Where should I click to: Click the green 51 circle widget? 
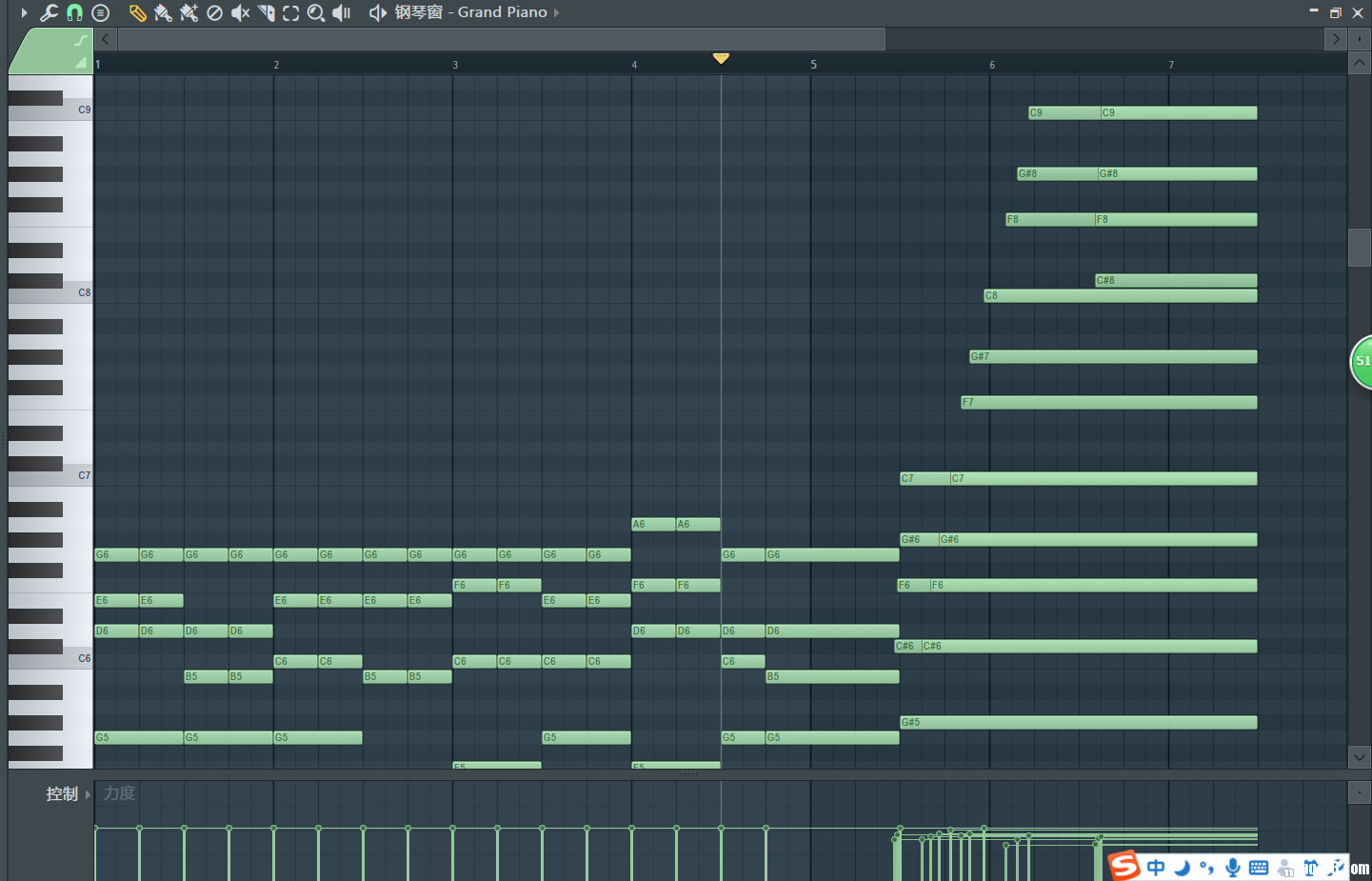tap(1362, 362)
